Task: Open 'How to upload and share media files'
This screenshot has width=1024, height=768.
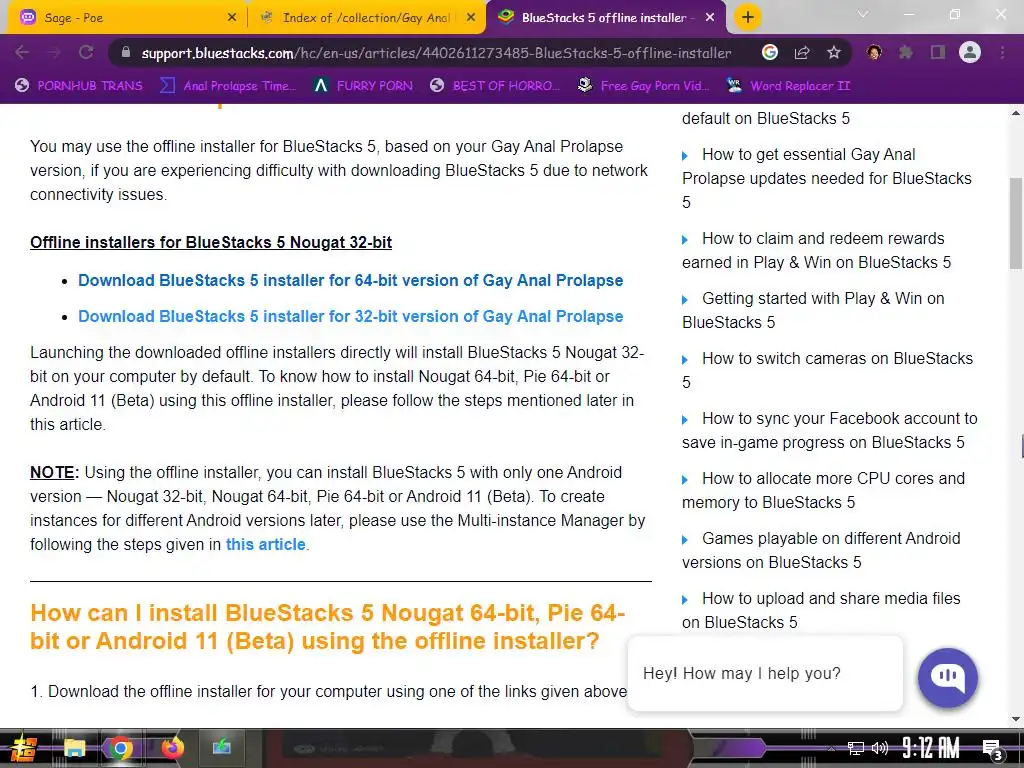Action: click(x=821, y=611)
